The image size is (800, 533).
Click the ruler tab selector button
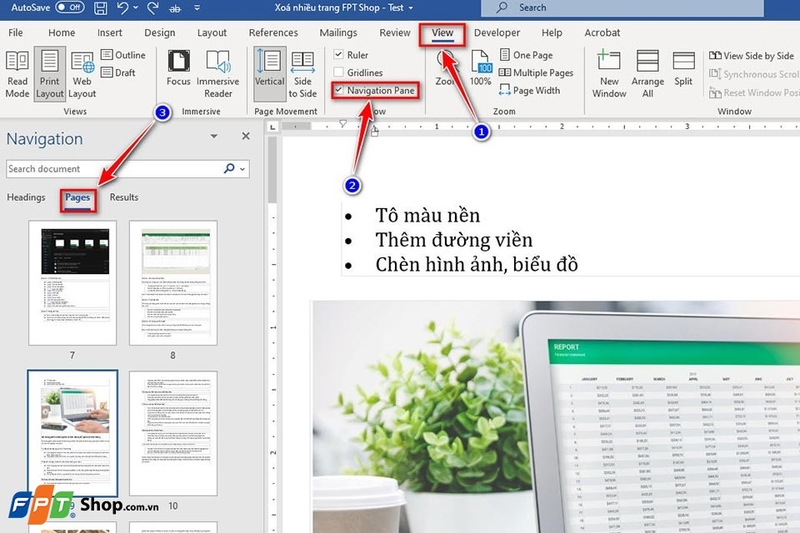point(272,126)
